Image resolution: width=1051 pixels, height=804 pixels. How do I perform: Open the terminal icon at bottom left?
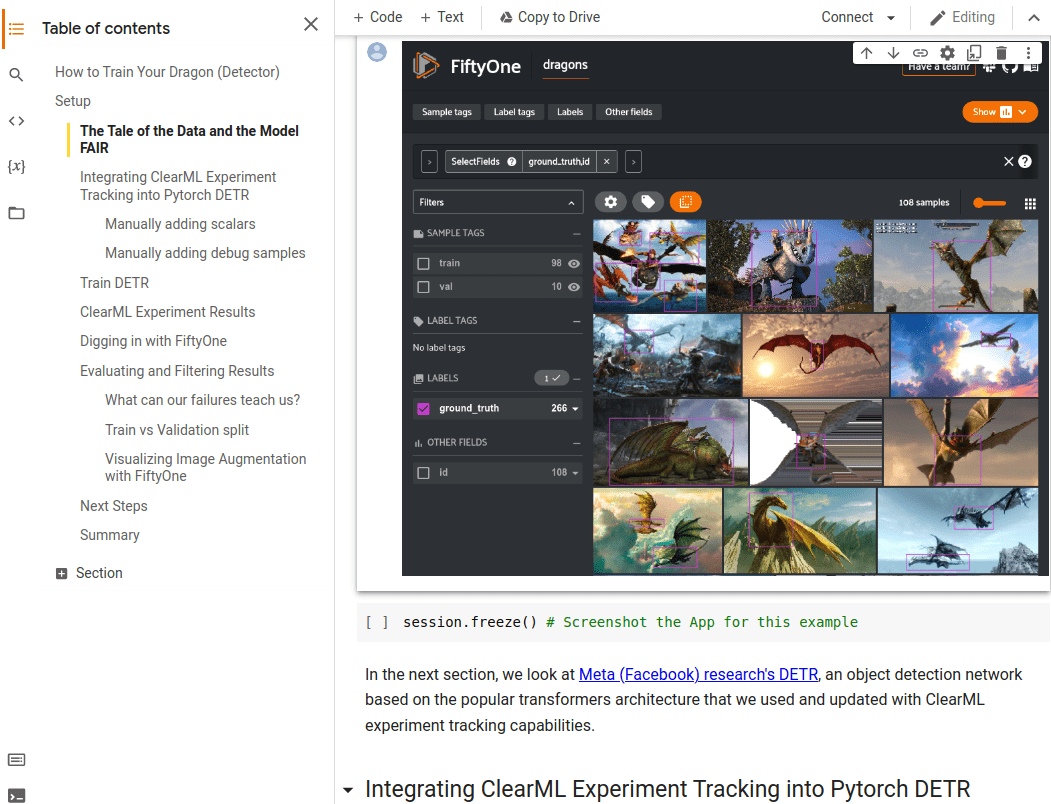(16, 795)
